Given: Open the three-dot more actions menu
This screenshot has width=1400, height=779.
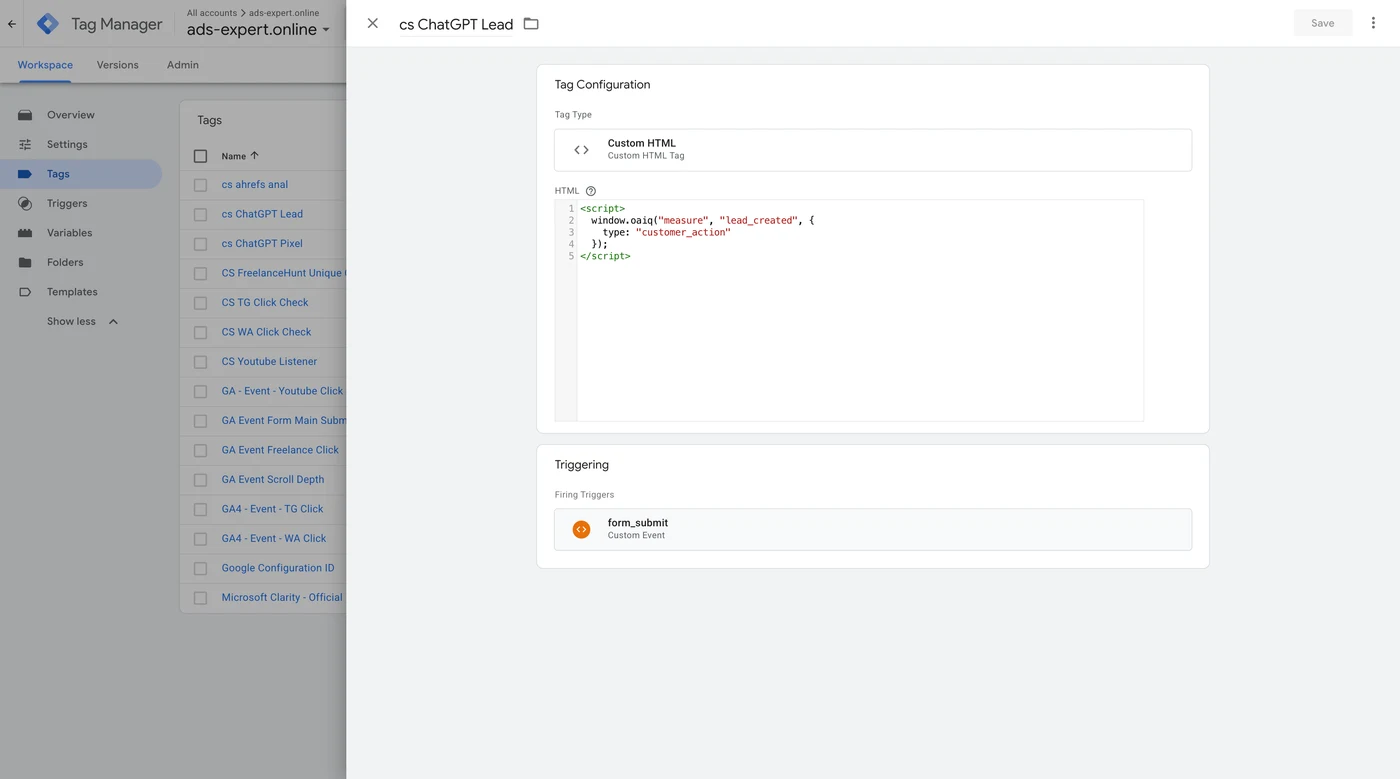Looking at the screenshot, I should 1373,23.
